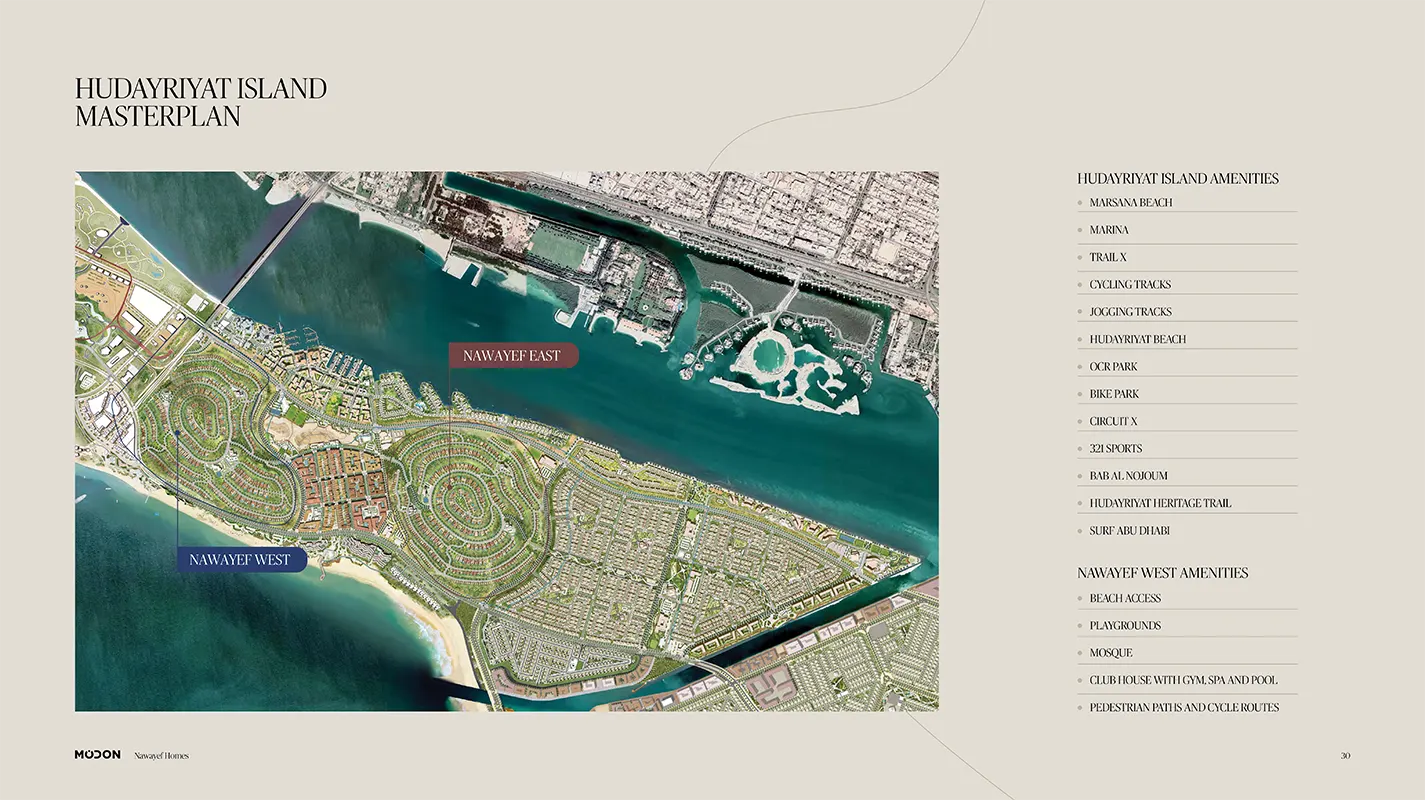This screenshot has width=1425, height=800.
Task: Select Cycling Tracks from the amenities
Action: 1130,285
